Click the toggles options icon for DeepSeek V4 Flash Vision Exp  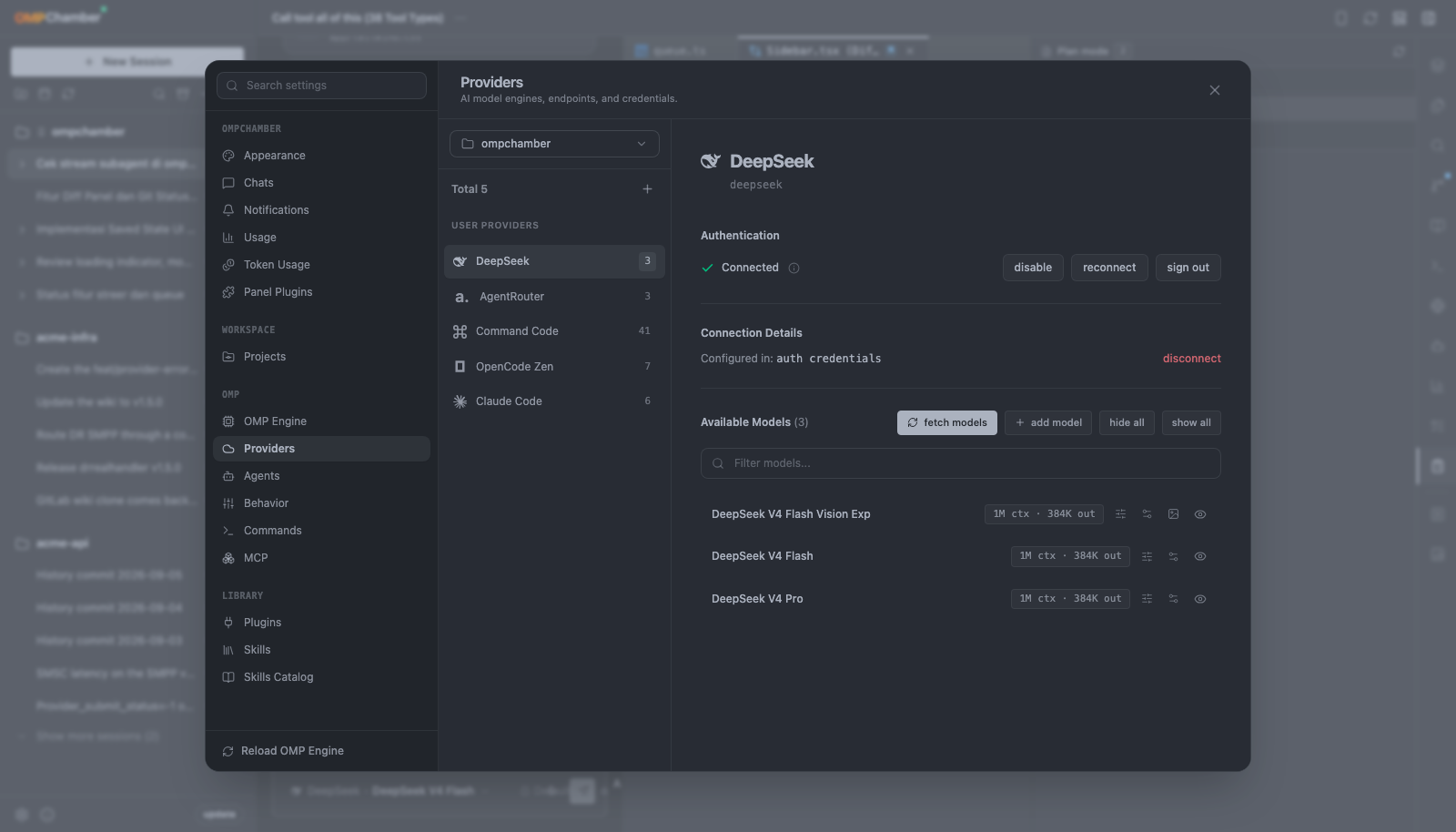pyautogui.click(x=1147, y=514)
